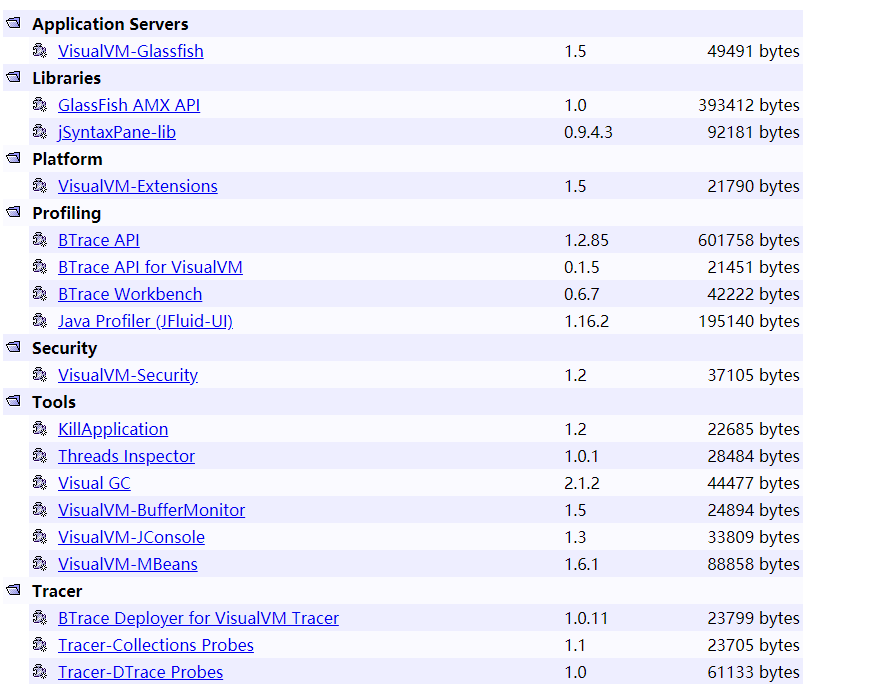
Task: Click the plugin icon beside BTrace Workbench
Action: [40, 294]
